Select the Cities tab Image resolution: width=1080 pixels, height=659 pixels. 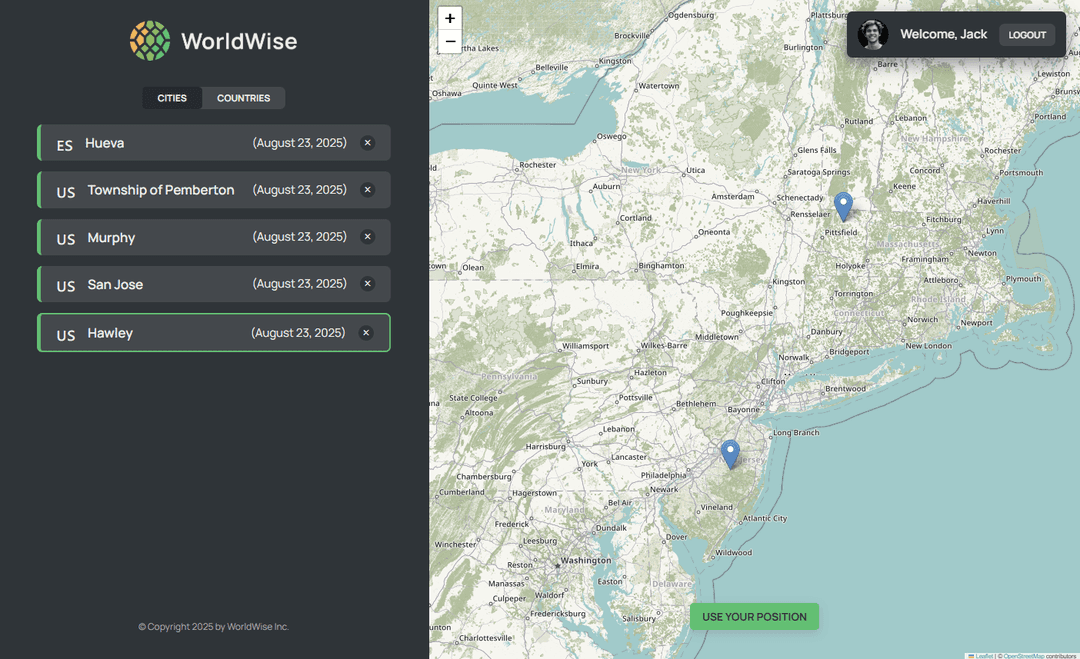[x=172, y=98]
